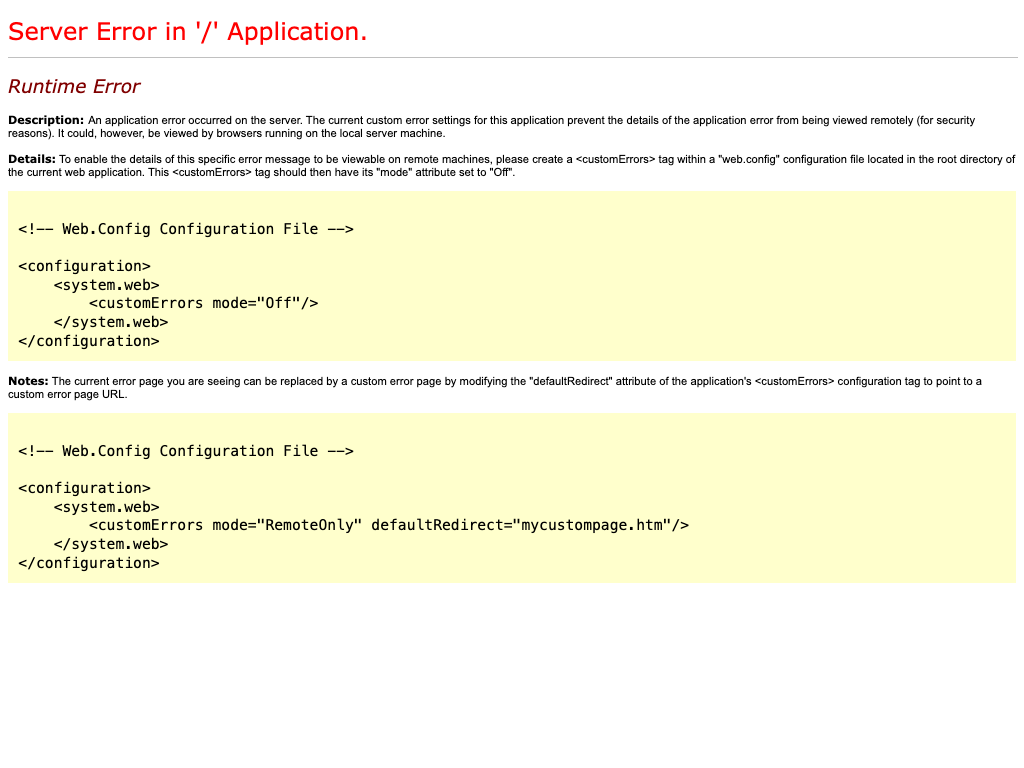The image size is (1024, 768).
Task: Click the opening configuration tag in second block
Action: point(84,488)
